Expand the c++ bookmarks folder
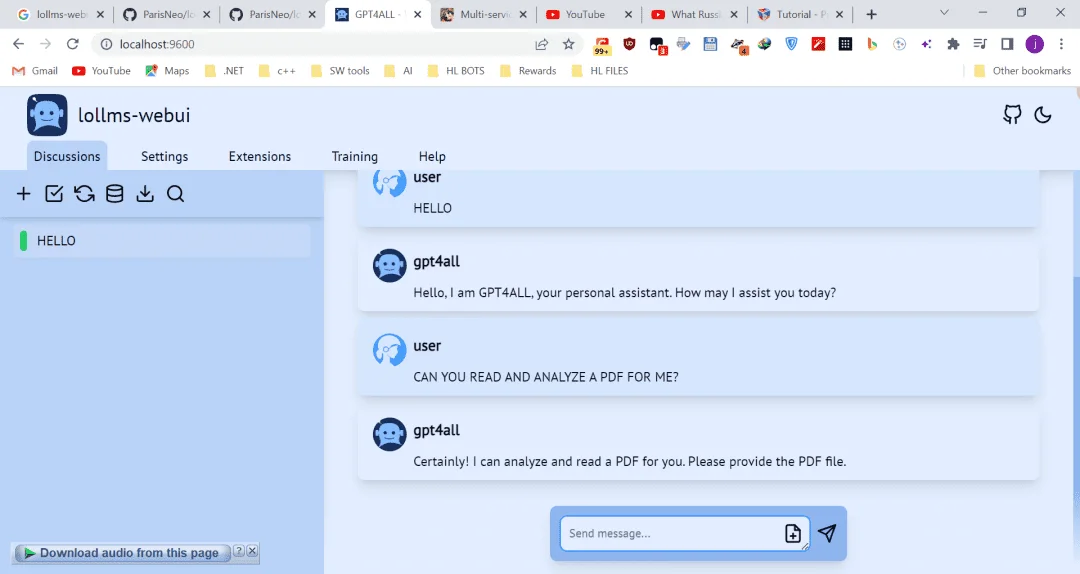1080x574 pixels. (x=278, y=70)
